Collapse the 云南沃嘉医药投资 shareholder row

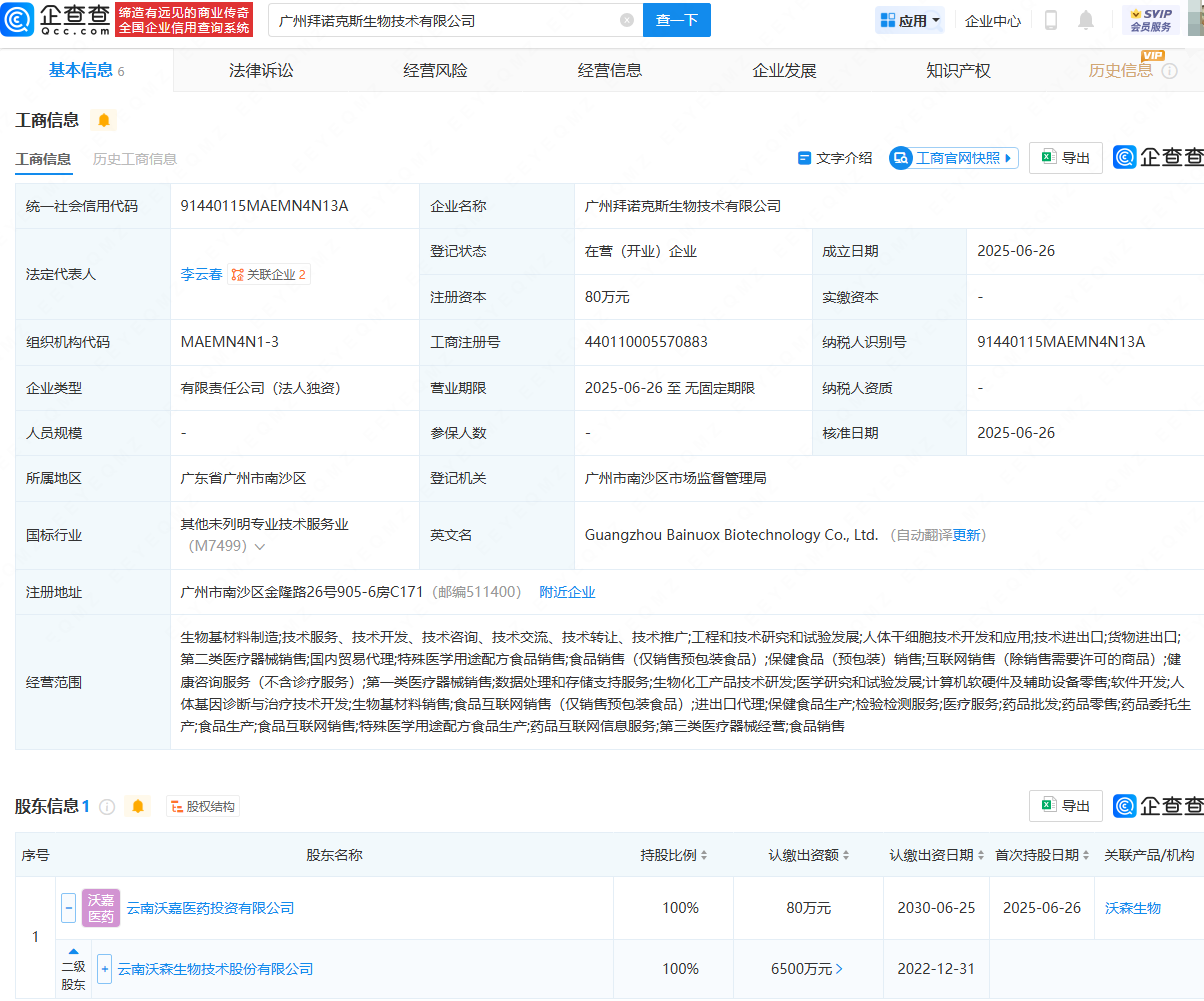[68, 908]
